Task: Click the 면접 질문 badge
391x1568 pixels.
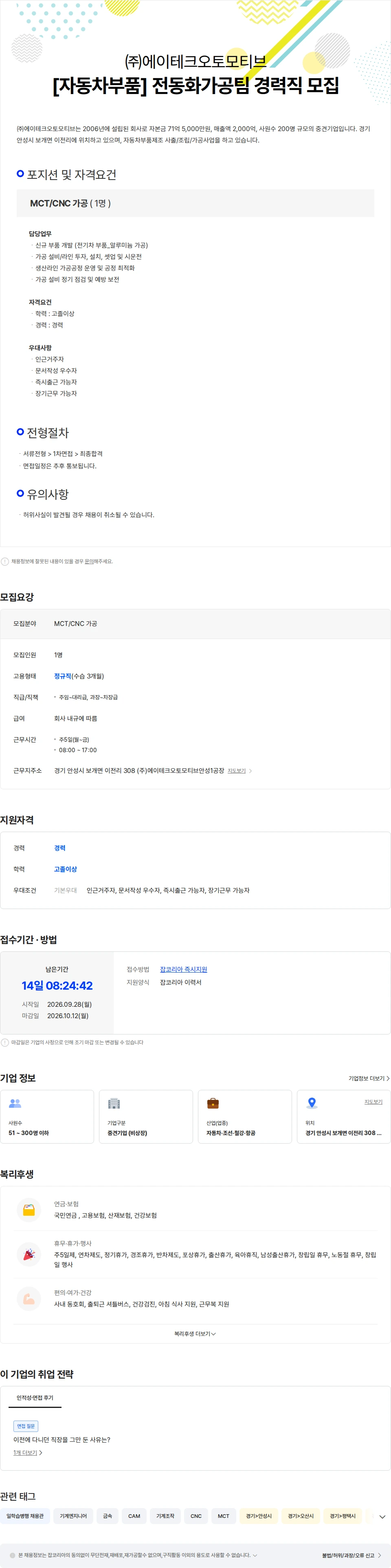Action: tap(26, 1425)
